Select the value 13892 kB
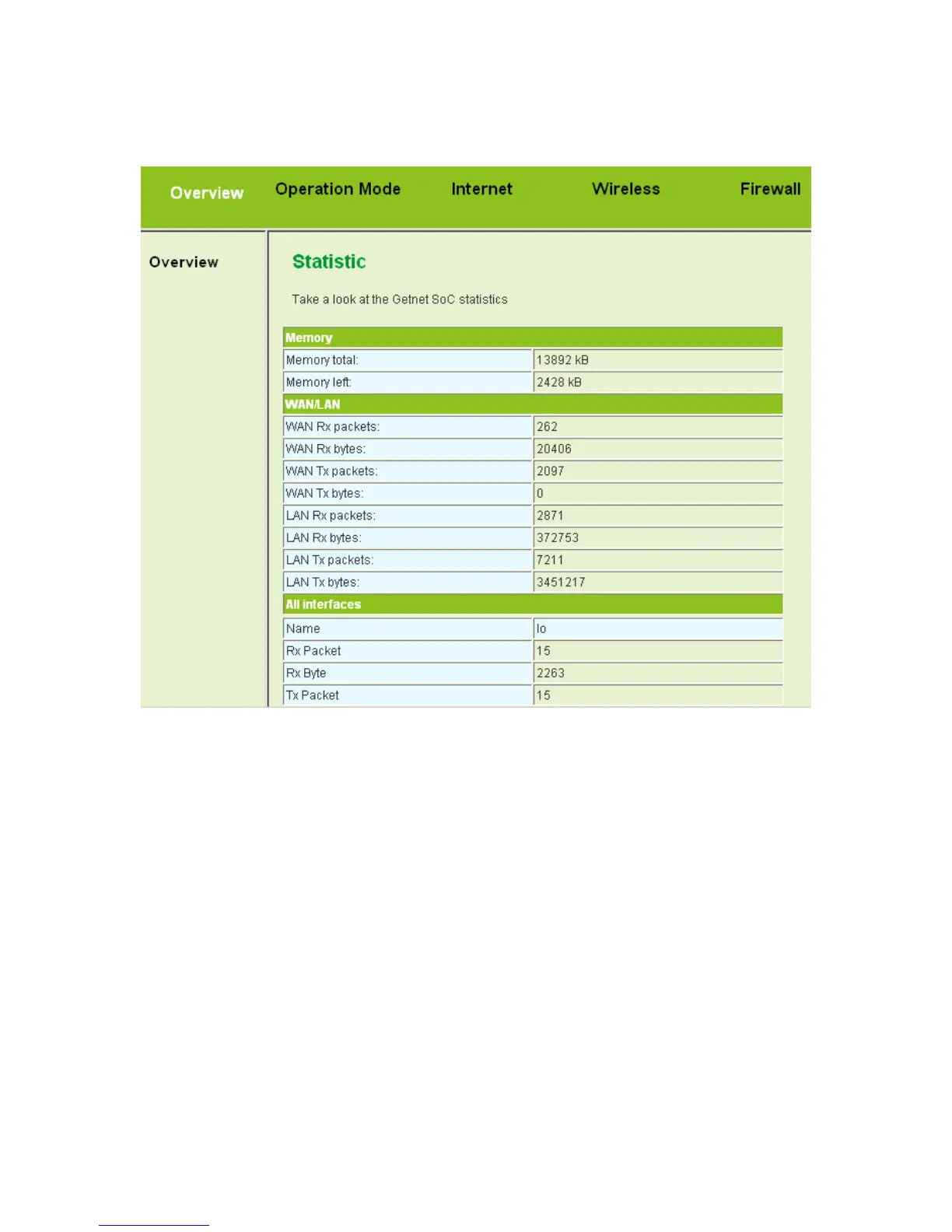The height and width of the screenshot is (1232, 952). (x=562, y=360)
